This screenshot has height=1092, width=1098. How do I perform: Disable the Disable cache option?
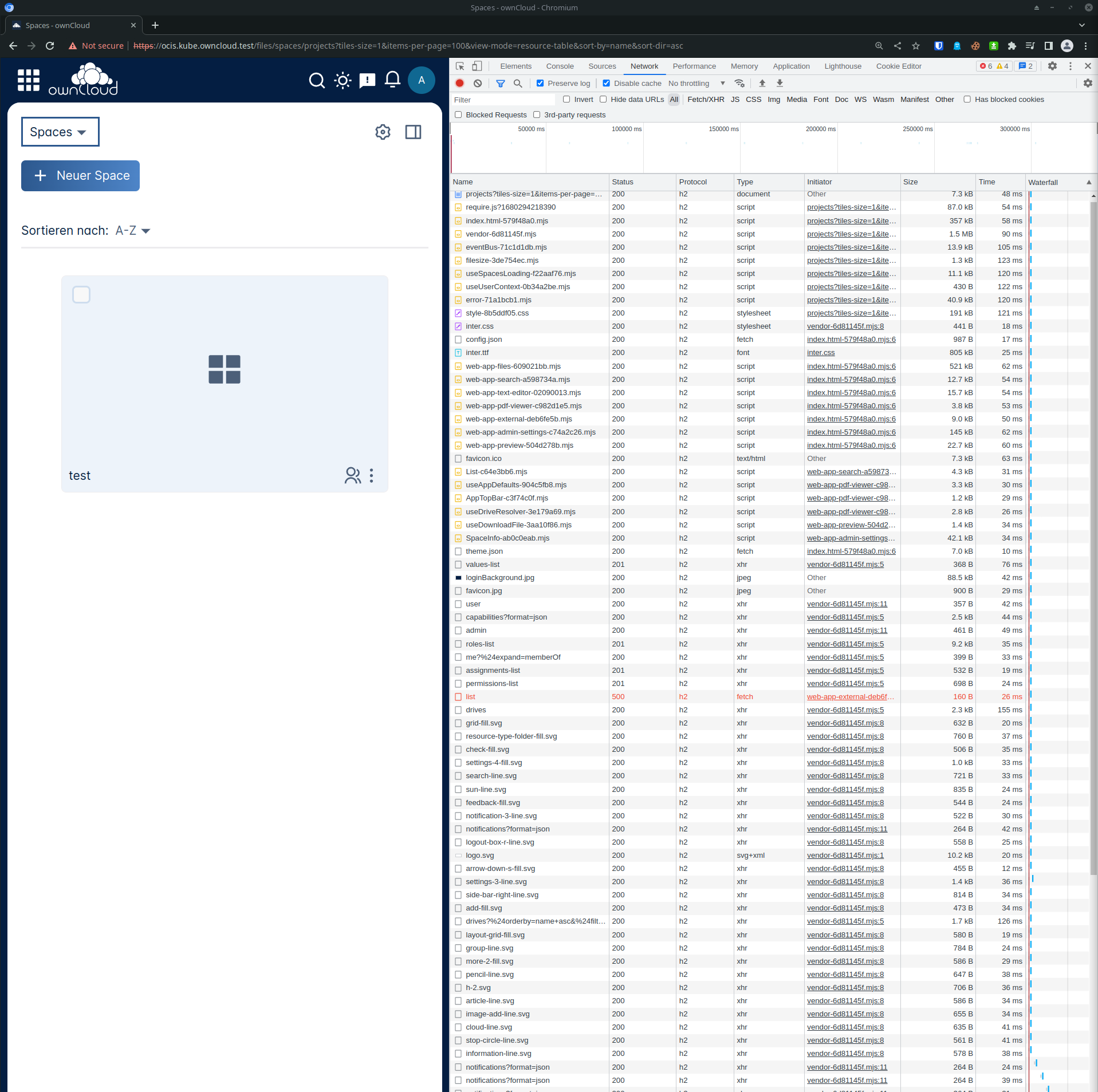[x=607, y=83]
